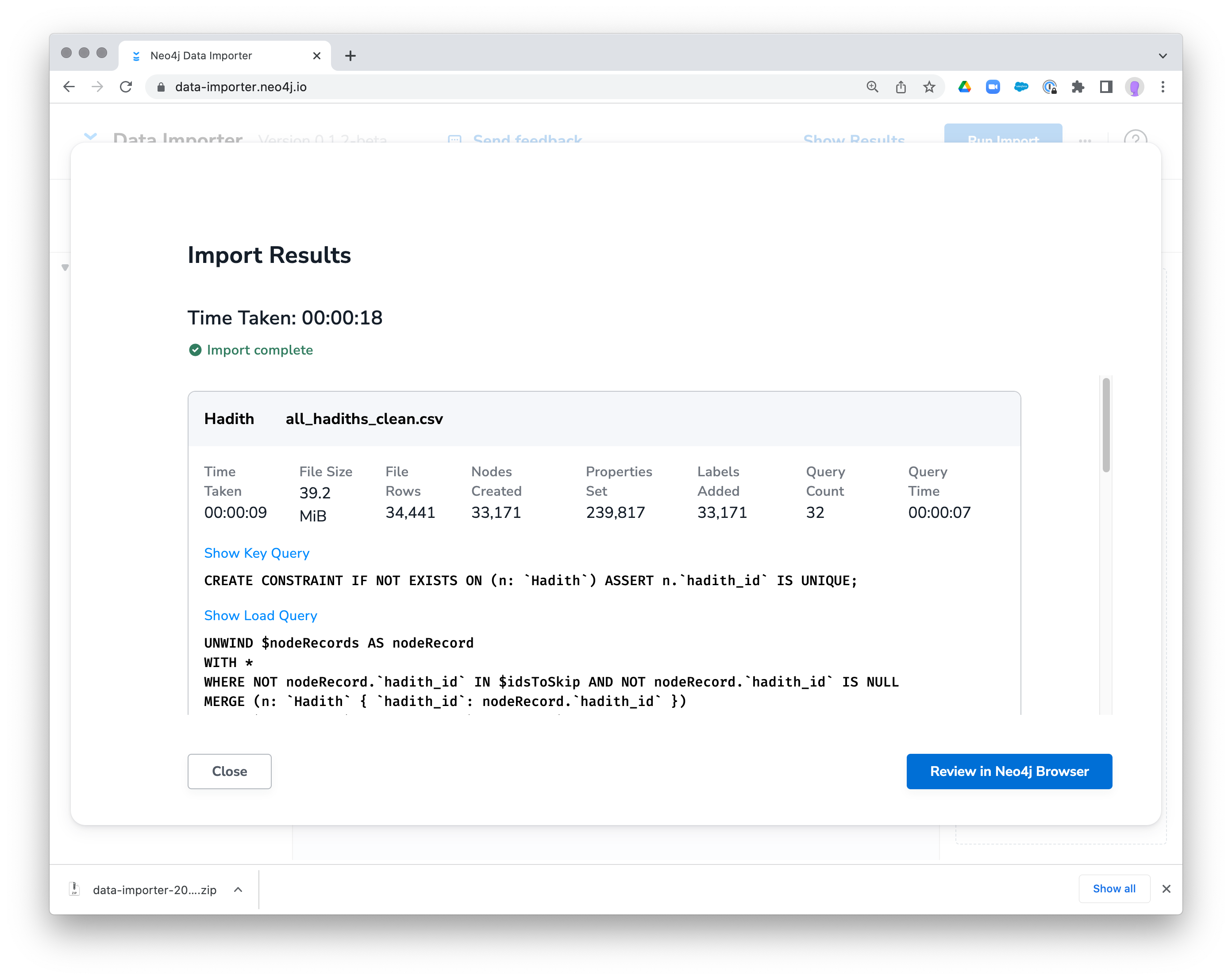Expand the downloaded zip file options chevron
The height and width of the screenshot is (980, 1232).
[x=238, y=890]
